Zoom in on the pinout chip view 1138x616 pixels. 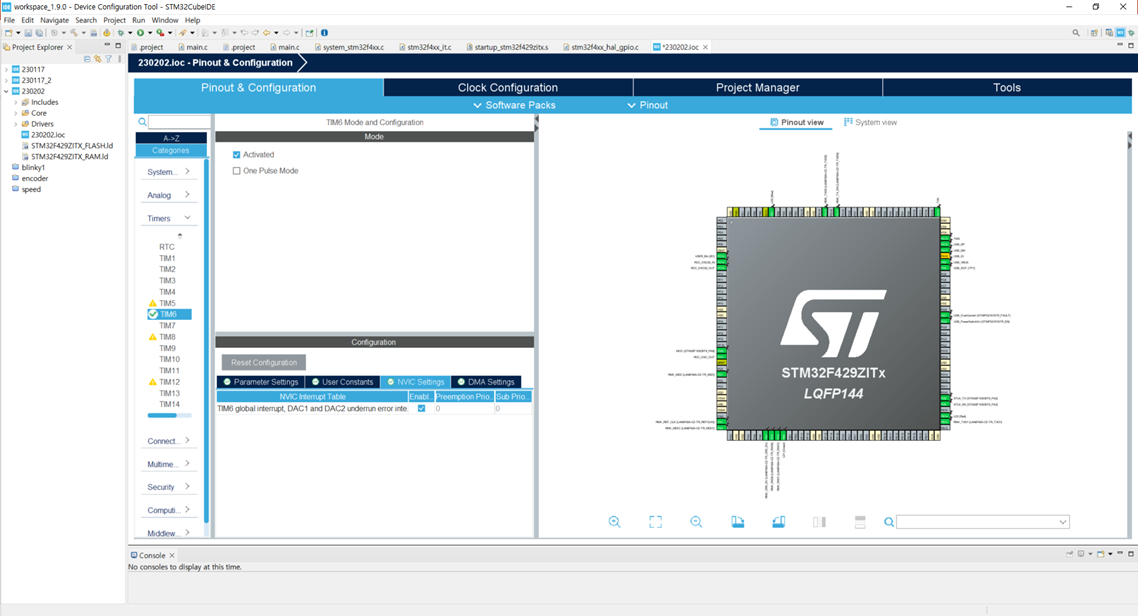pos(614,522)
